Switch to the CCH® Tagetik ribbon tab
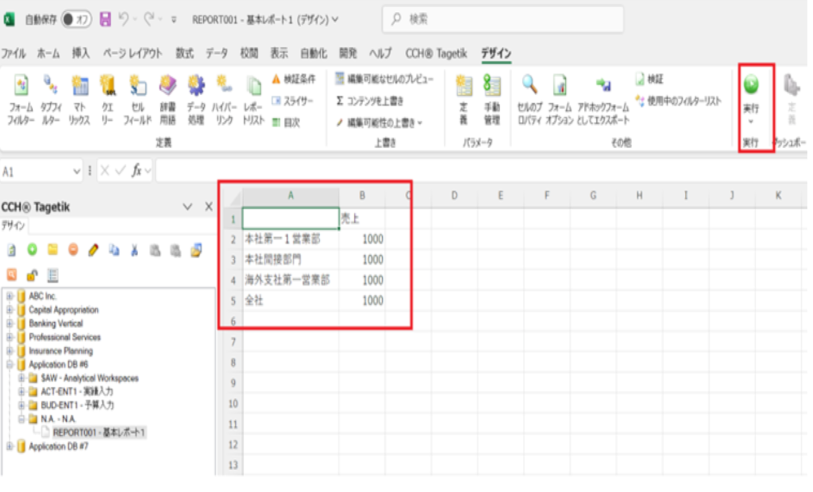Image resolution: width=813 pixels, height=492 pixels. (x=438, y=52)
